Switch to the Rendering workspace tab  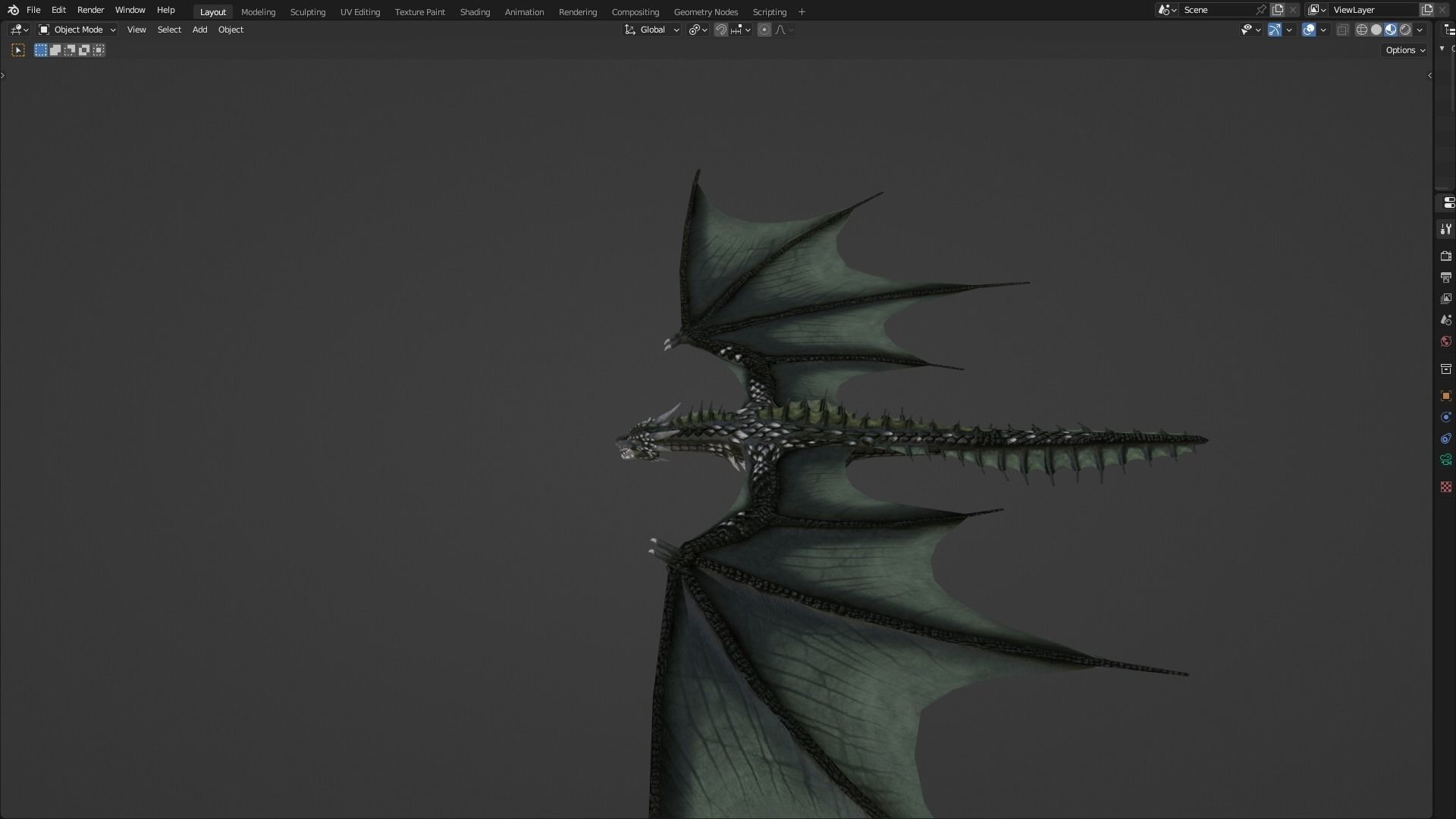pos(577,12)
